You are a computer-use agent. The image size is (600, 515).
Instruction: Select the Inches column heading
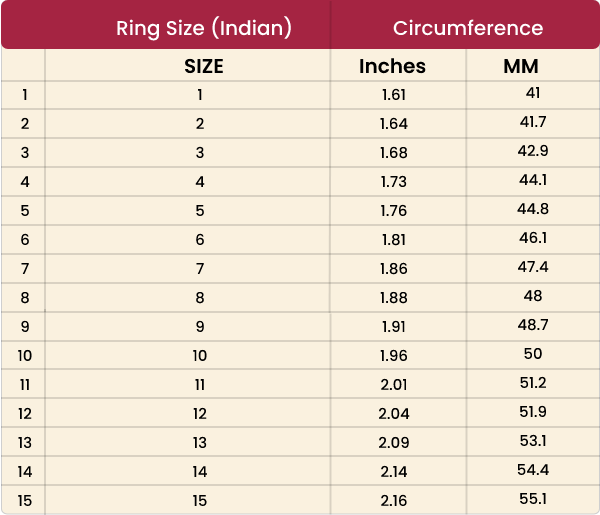[392, 66]
